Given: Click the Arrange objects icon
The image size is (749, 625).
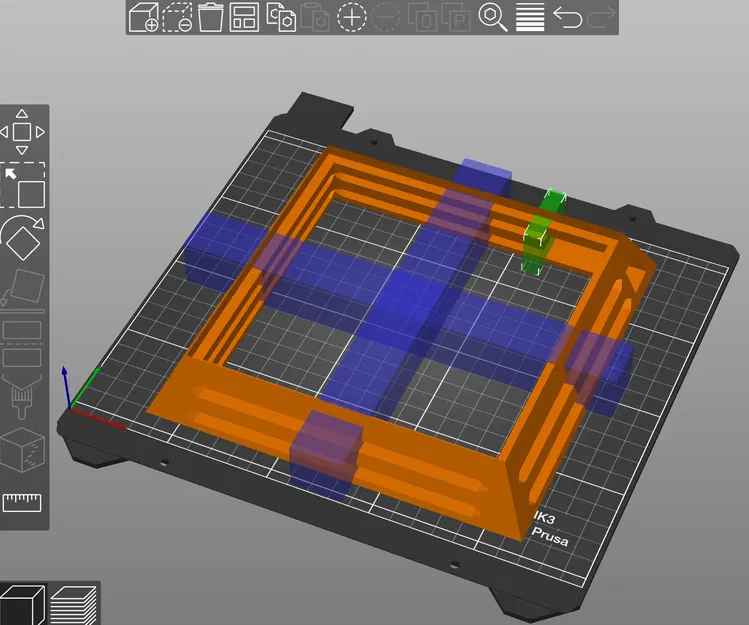Looking at the screenshot, I should [244, 17].
